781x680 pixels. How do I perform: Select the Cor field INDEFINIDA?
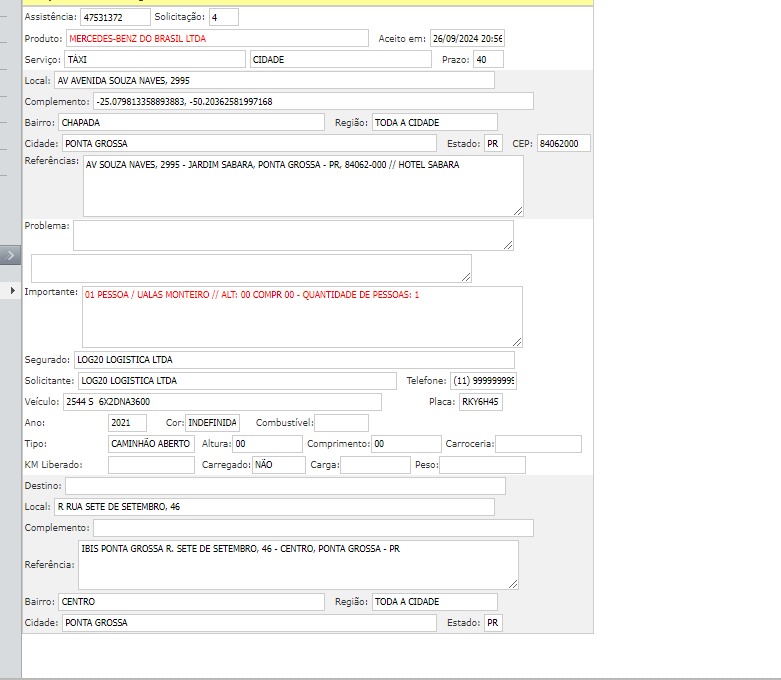point(212,422)
